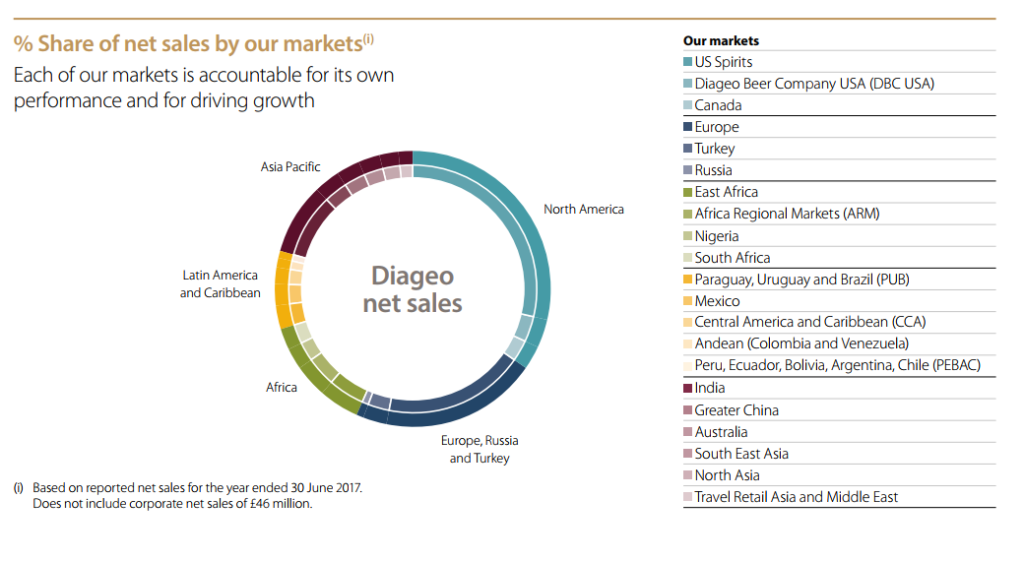
Task: Click the Asia Pacific chart label
Action: click(290, 167)
